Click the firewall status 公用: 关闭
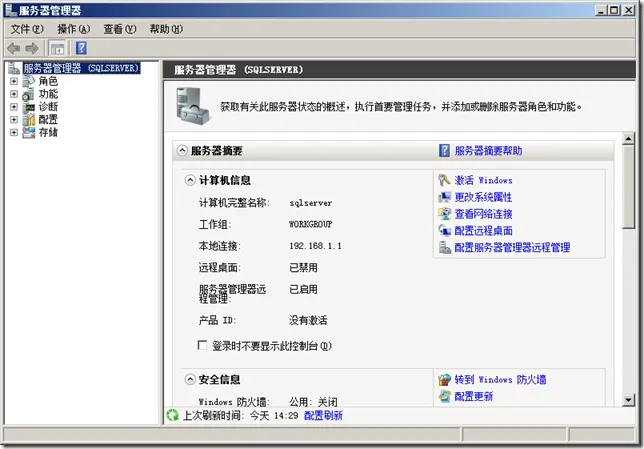This screenshot has height=449, width=644. [x=313, y=402]
